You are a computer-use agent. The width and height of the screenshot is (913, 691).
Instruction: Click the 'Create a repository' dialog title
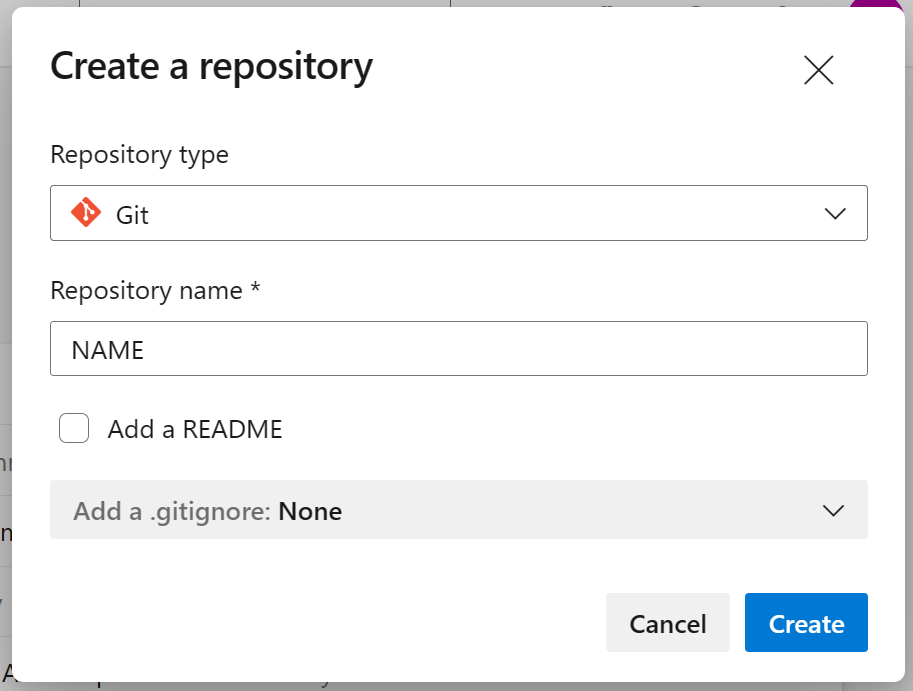click(x=211, y=67)
